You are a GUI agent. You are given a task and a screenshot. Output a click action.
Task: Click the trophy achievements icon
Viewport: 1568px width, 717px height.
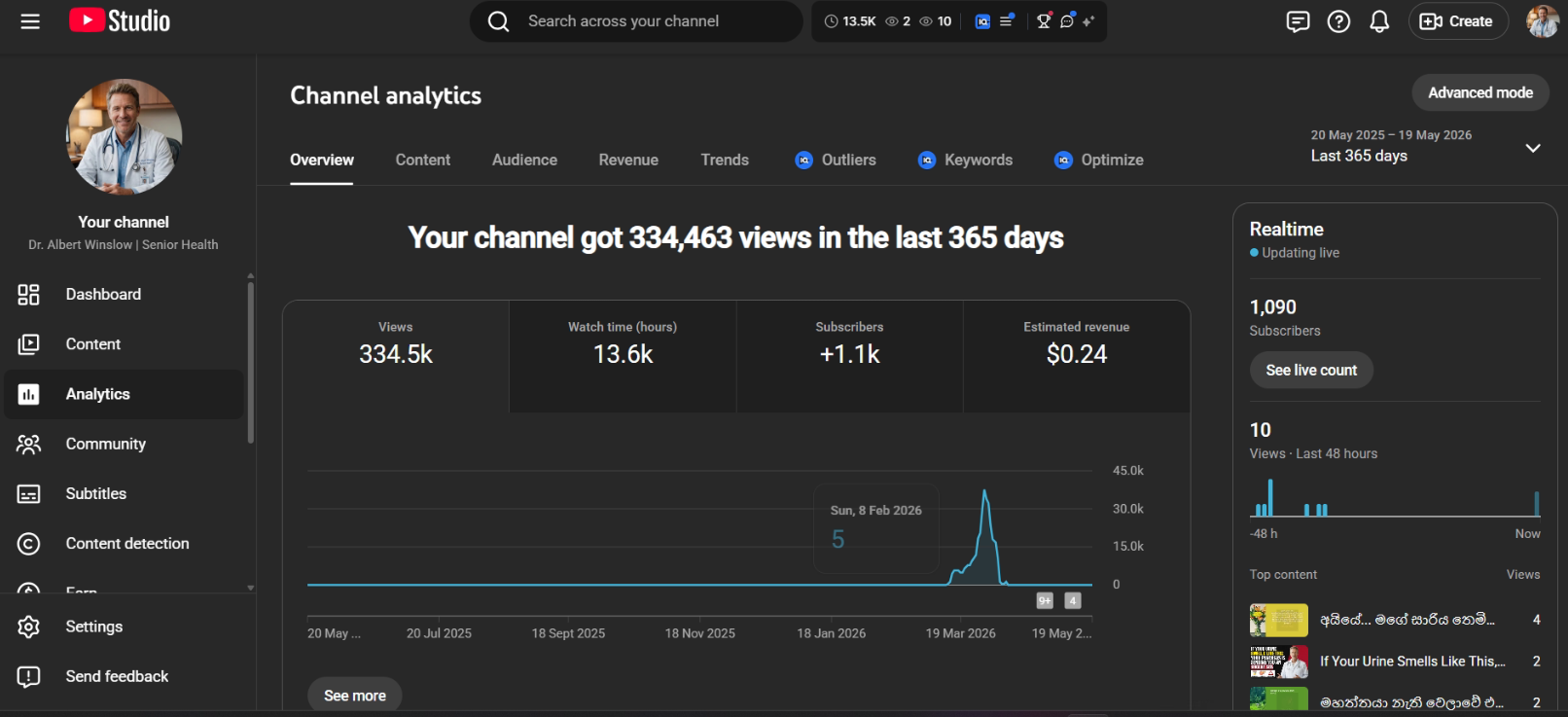point(1044,21)
